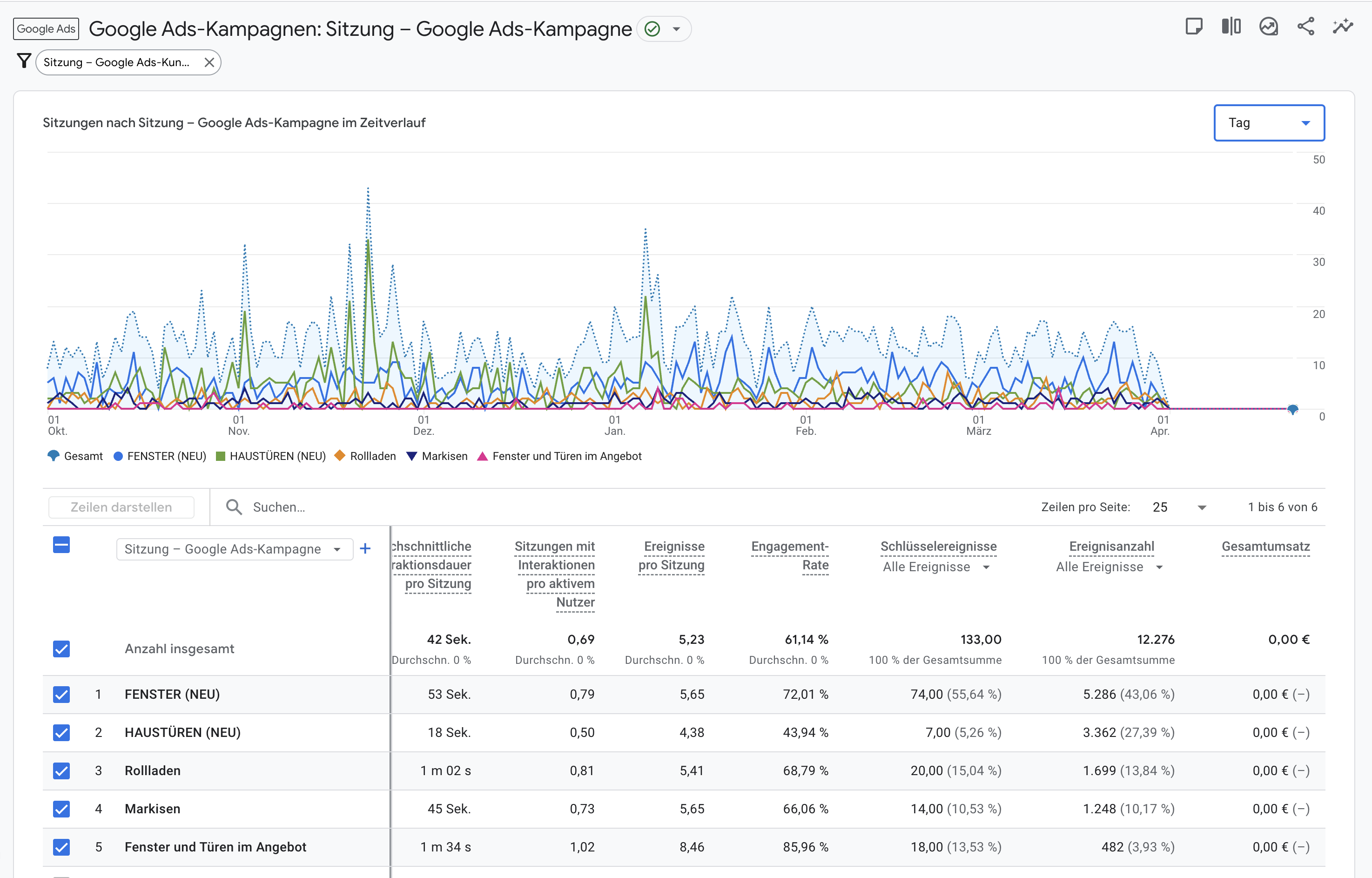Click the comparison columns icon in the toolbar

1231,26
